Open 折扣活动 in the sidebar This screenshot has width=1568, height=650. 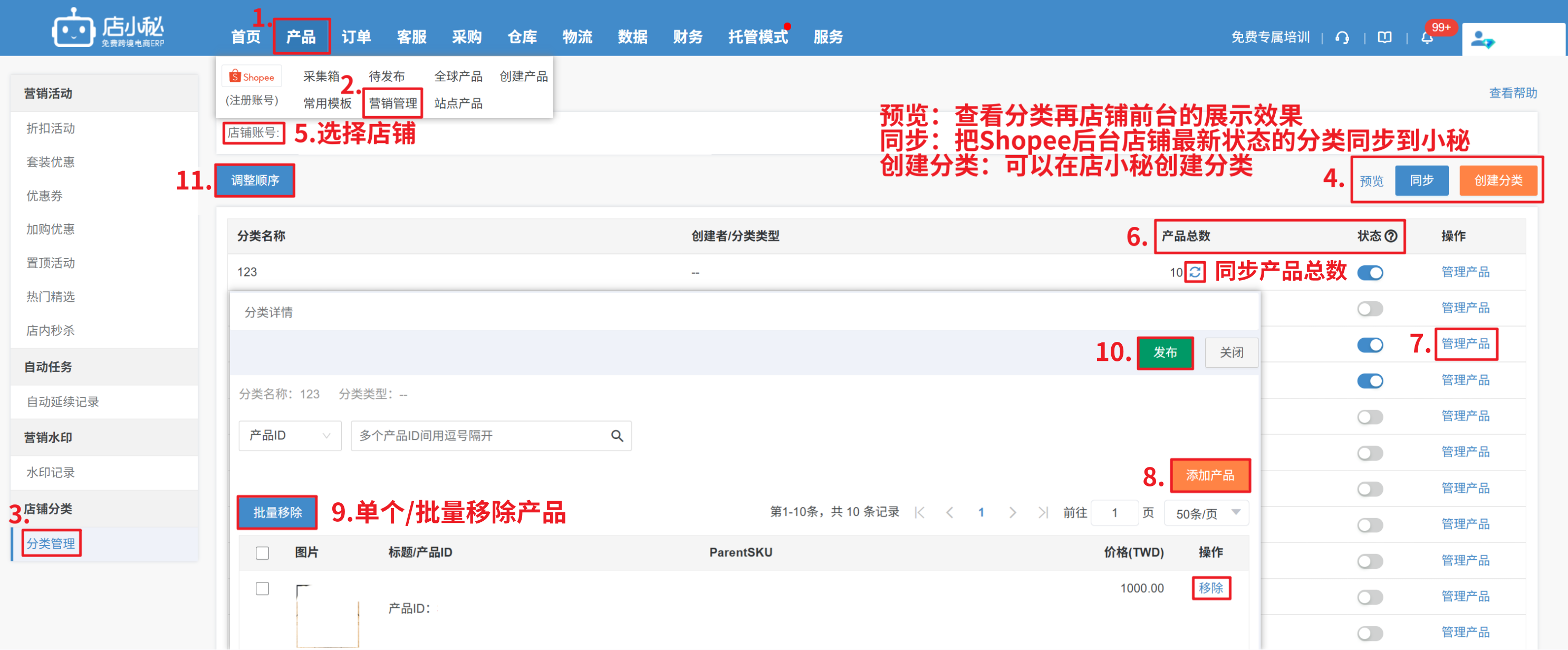(51, 128)
